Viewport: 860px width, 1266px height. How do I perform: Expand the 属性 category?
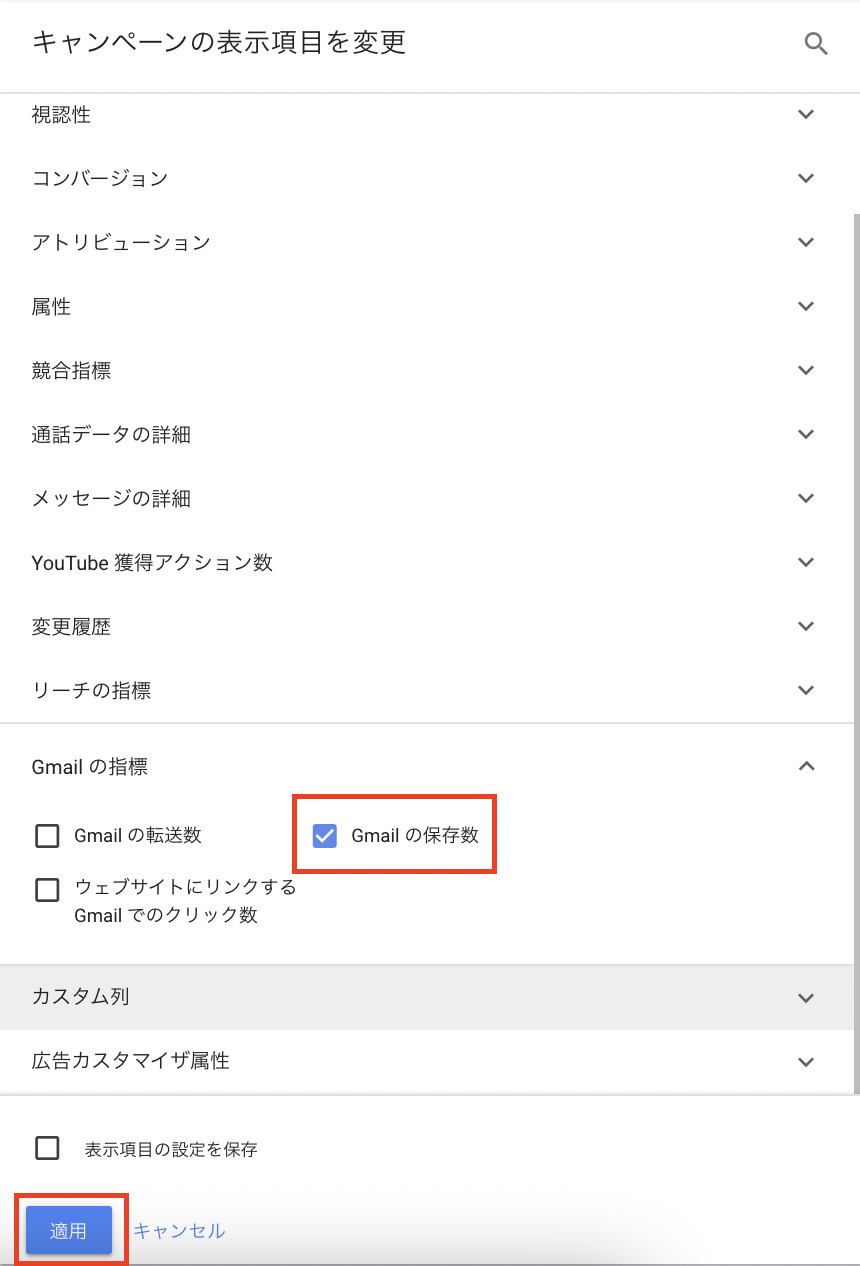pyautogui.click(x=807, y=307)
